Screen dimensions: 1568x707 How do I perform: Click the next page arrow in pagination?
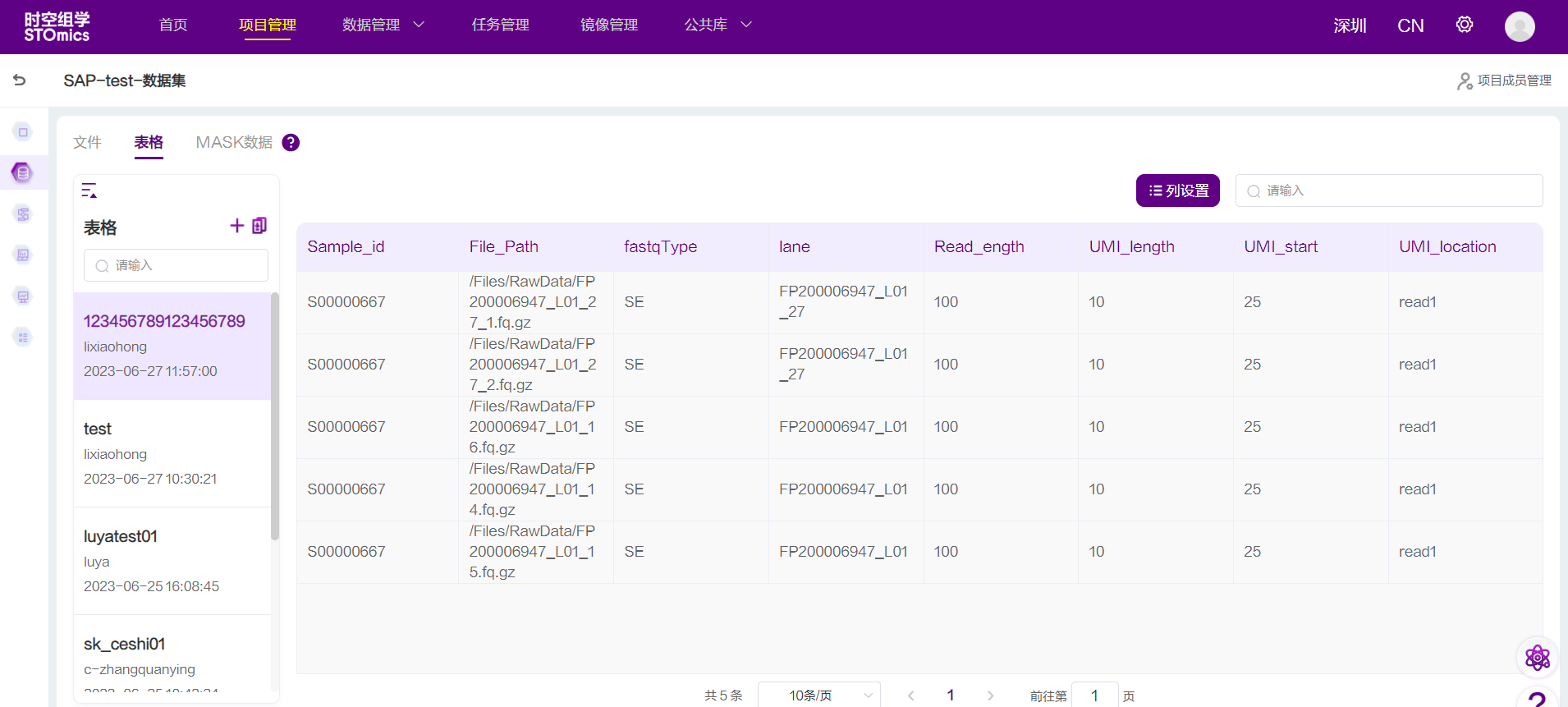coord(990,696)
